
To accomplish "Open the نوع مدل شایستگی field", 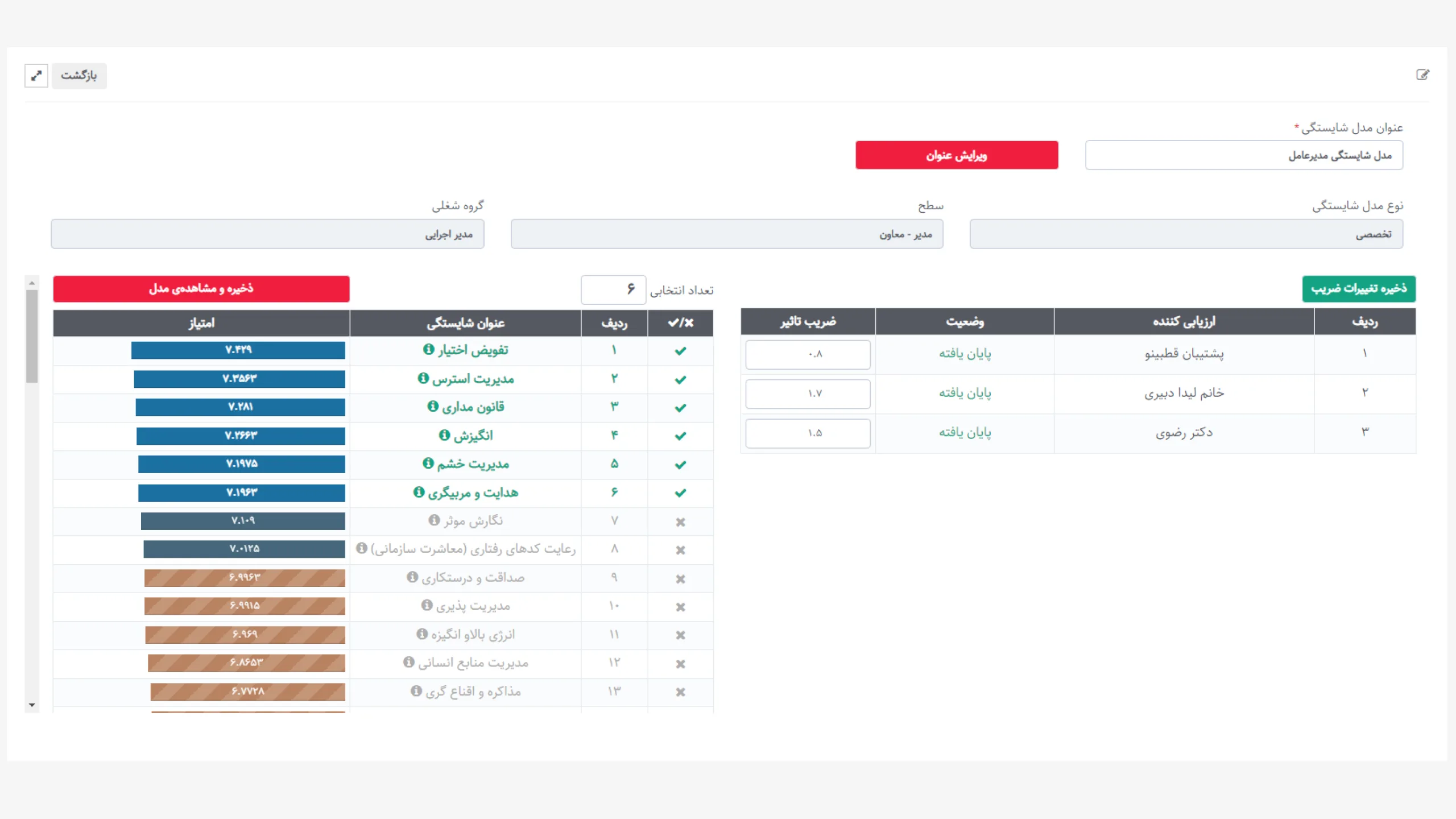I will click(x=1186, y=234).
